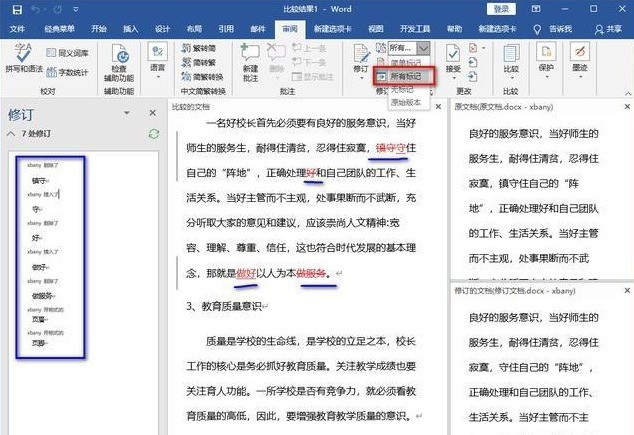Open the markup display combo box arrow
Viewport: 634px width, 435px height.
click(423, 48)
